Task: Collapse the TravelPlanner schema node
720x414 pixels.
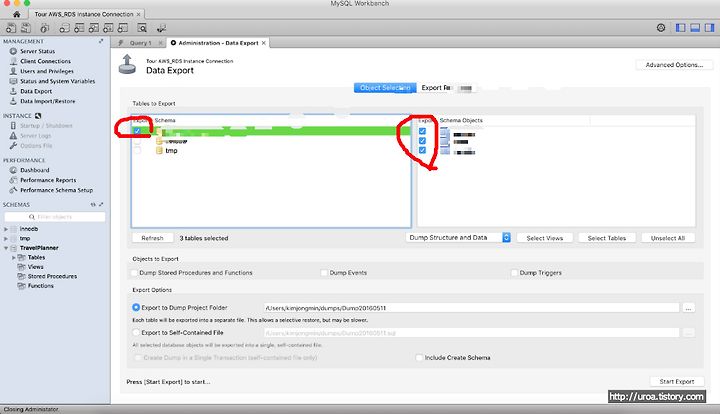Action: pyautogui.click(x=6, y=248)
